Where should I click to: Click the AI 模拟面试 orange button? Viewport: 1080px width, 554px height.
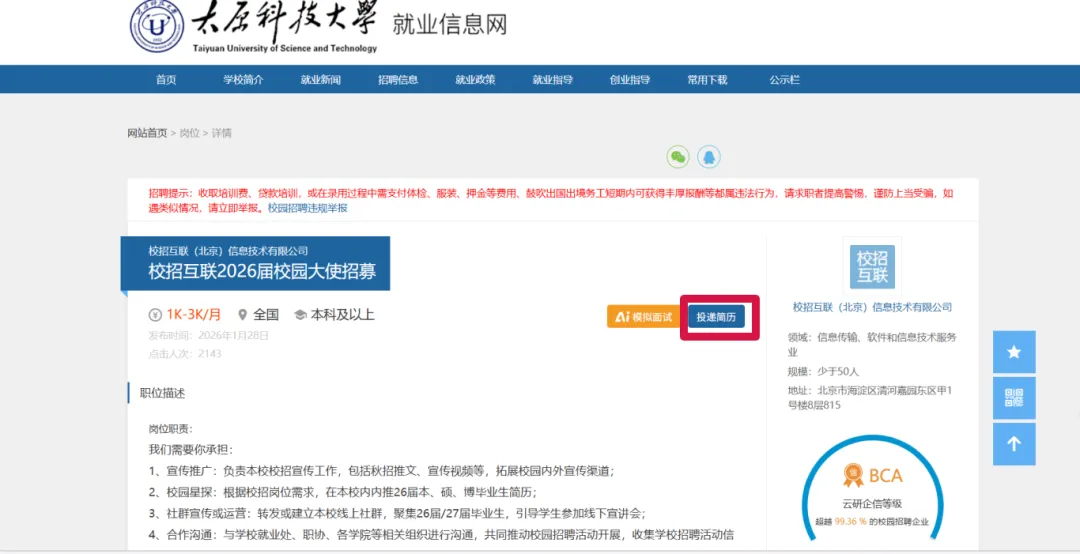(x=644, y=317)
